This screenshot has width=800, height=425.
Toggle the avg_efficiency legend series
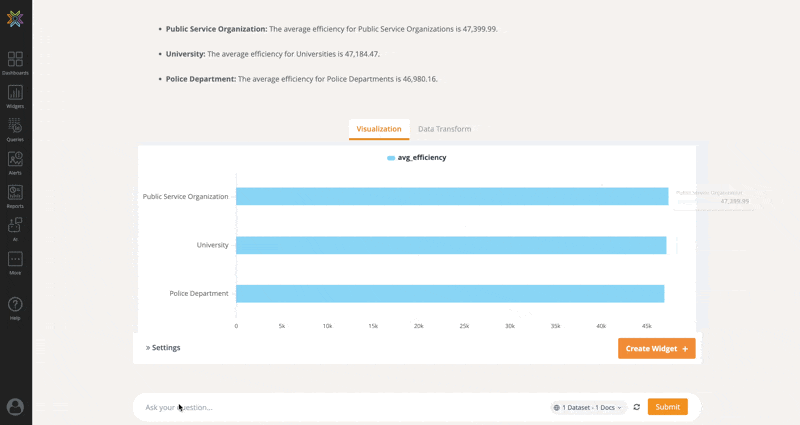point(416,157)
